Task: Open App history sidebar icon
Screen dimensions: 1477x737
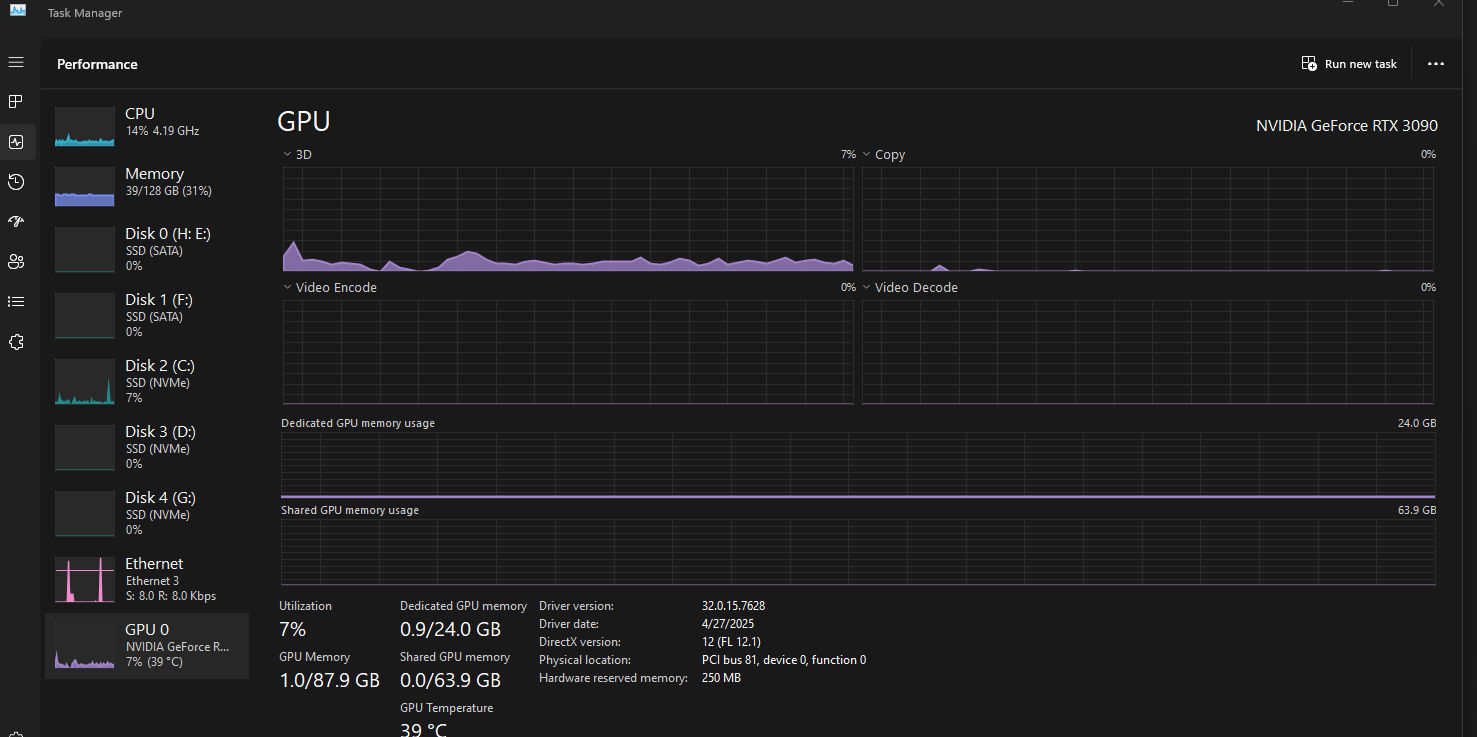Action: [x=16, y=182]
